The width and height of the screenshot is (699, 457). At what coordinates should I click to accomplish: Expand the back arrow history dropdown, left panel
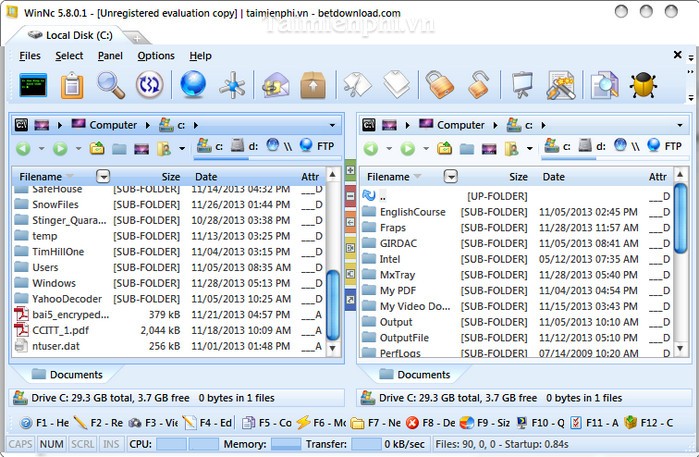(x=40, y=149)
